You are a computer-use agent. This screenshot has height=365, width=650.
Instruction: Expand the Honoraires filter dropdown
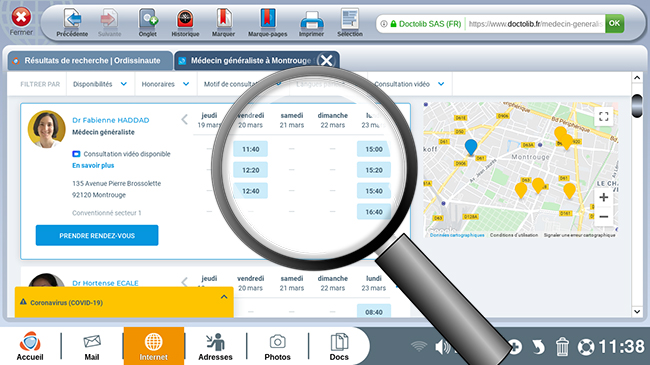click(165, 84)
